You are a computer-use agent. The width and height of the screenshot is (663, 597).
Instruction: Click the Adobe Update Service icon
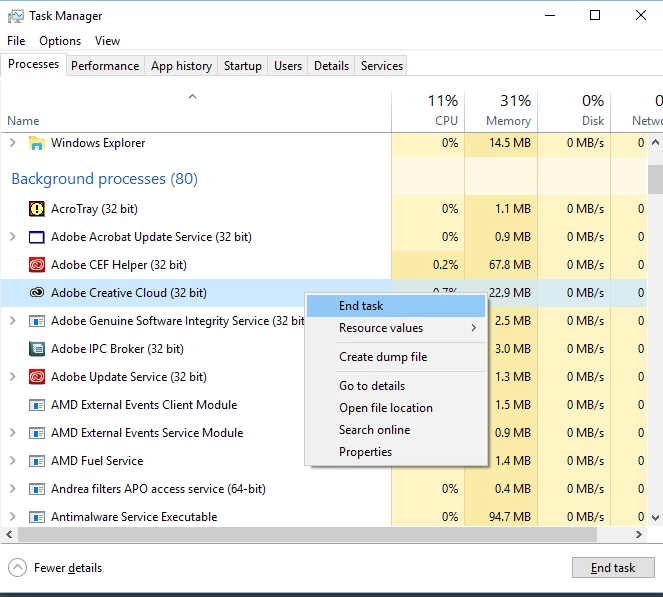[37, 377]
